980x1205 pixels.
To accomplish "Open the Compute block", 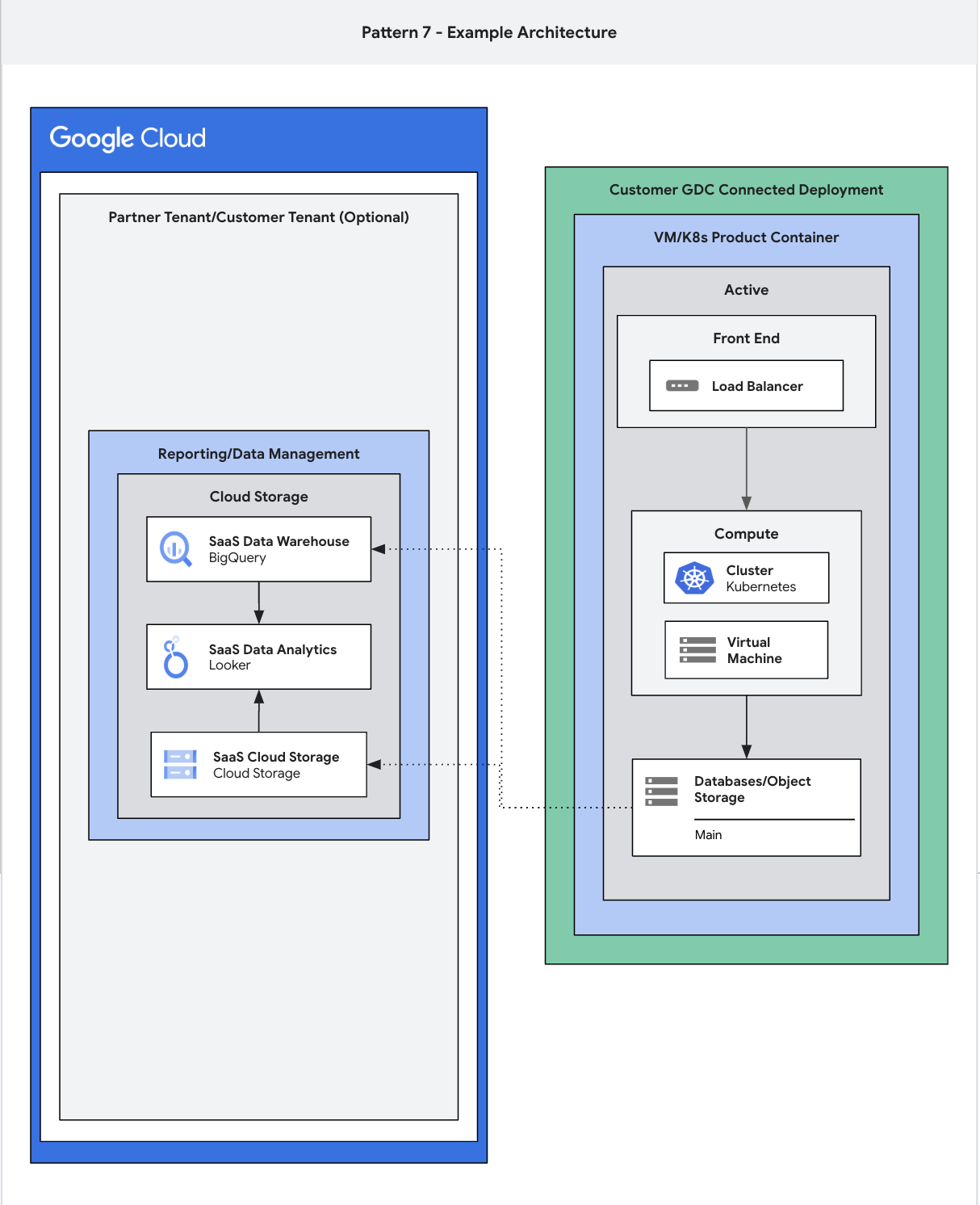I will pos(746,534).
